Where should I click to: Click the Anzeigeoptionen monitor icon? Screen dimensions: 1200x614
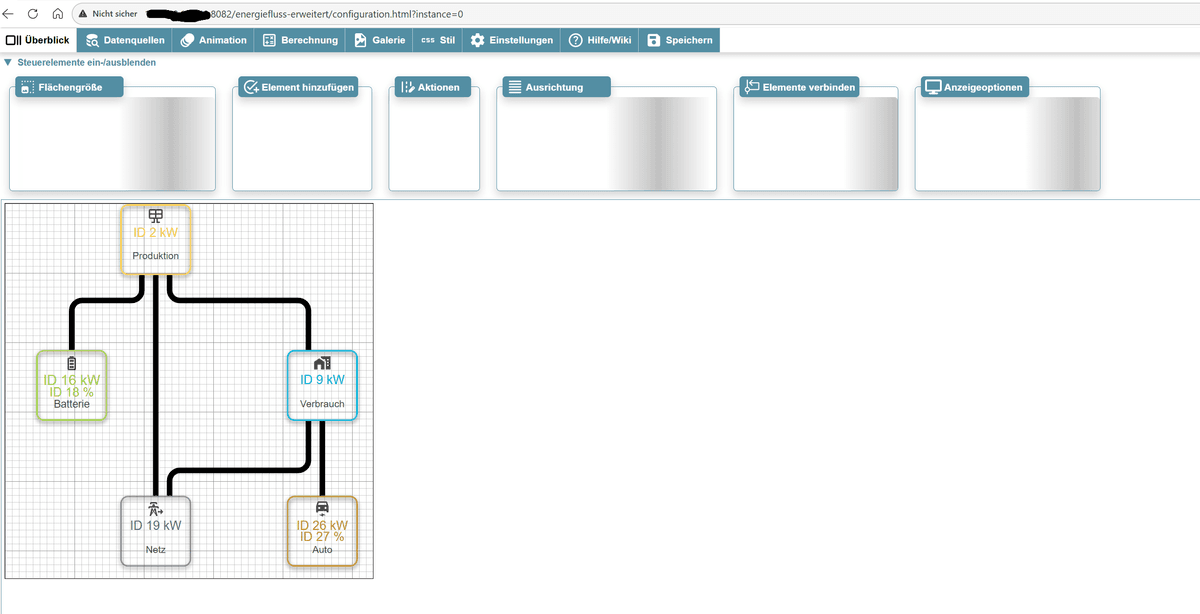pyautogui.click(x=935, y=87)
